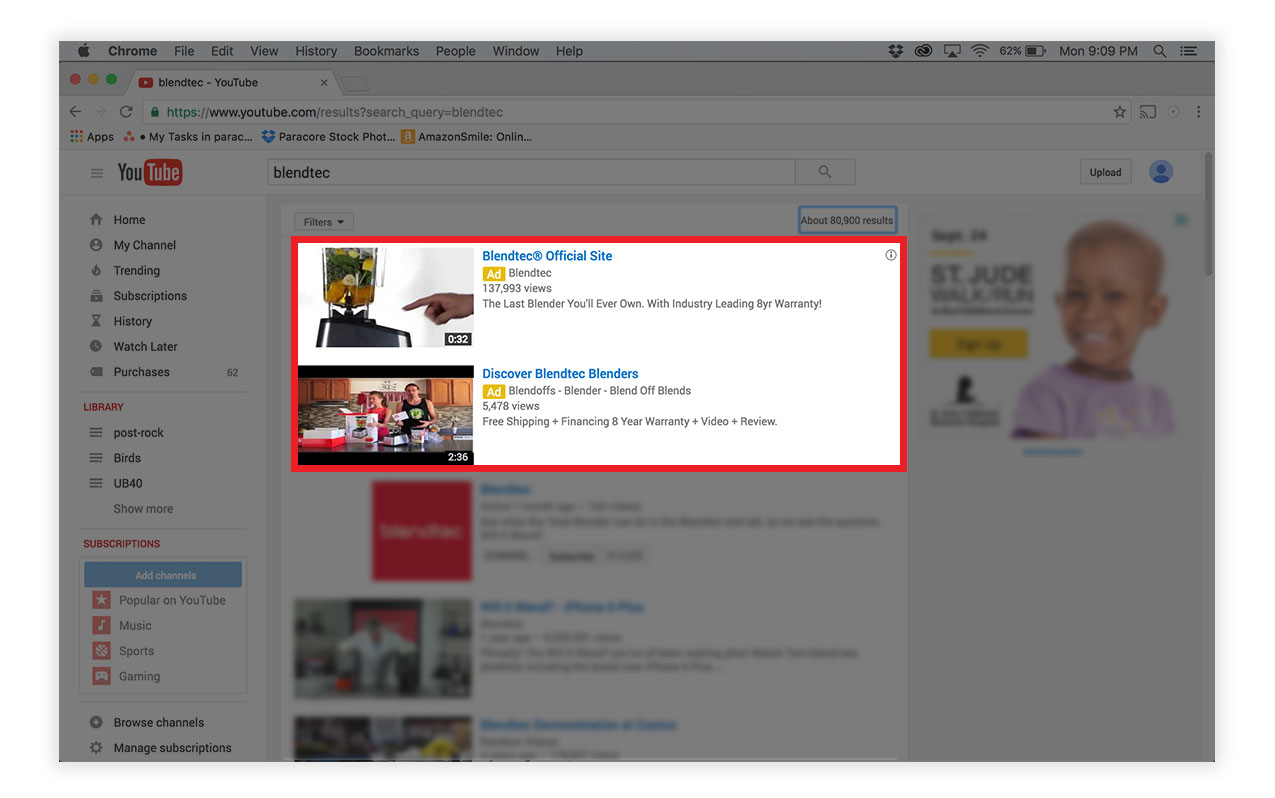
Task: Click Add channels button
Action: pos(163,575)
